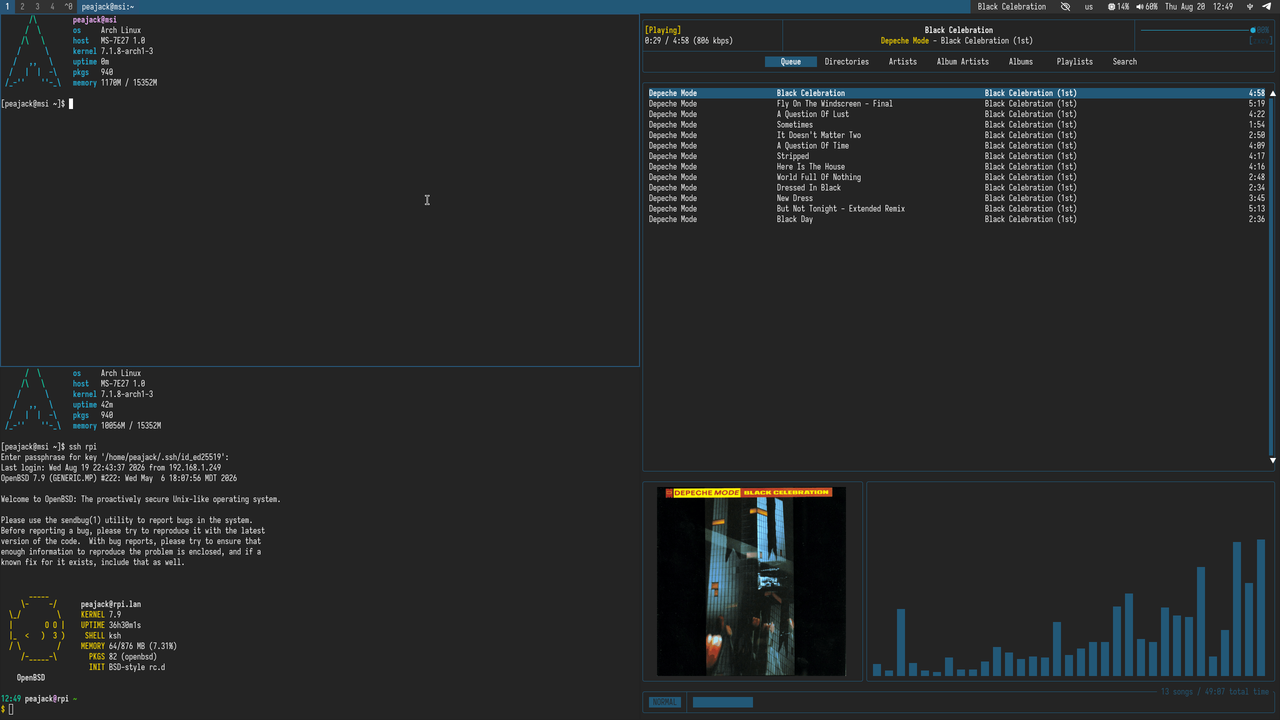Click 'Black Celebration' now-playing text in top bar
Image resolution: width=1280 pixels, height=720 pixels.
tap(1012, 7)
